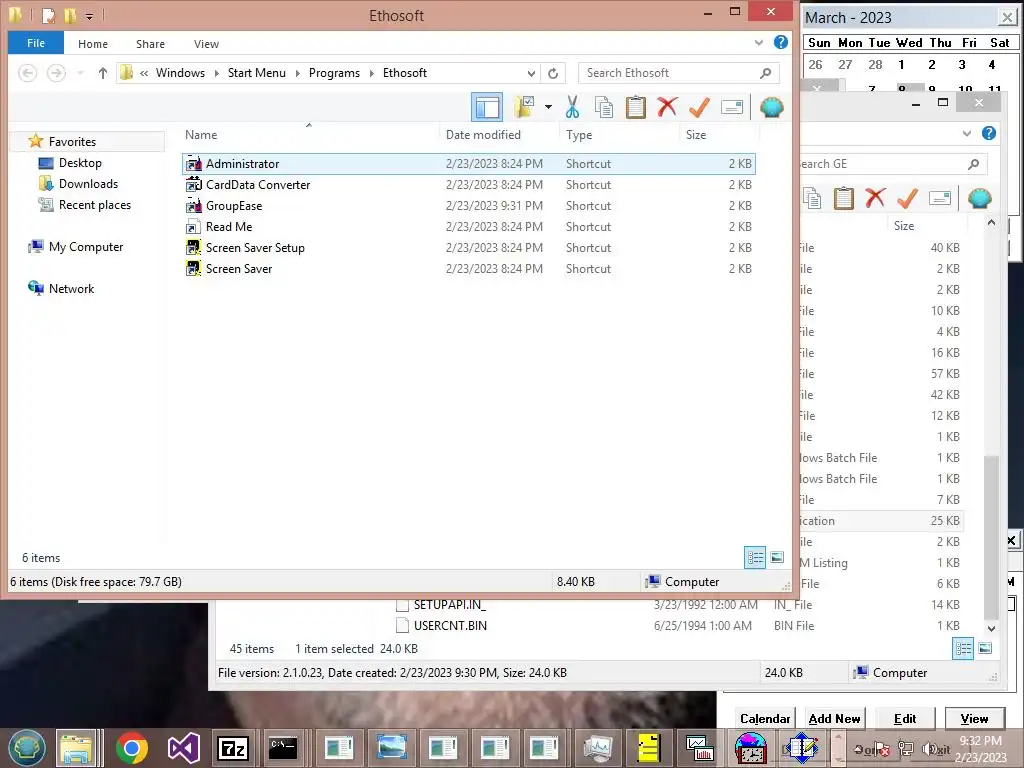Click the Cut scissors icon in Ethosoft toolbar

(573, 107)
